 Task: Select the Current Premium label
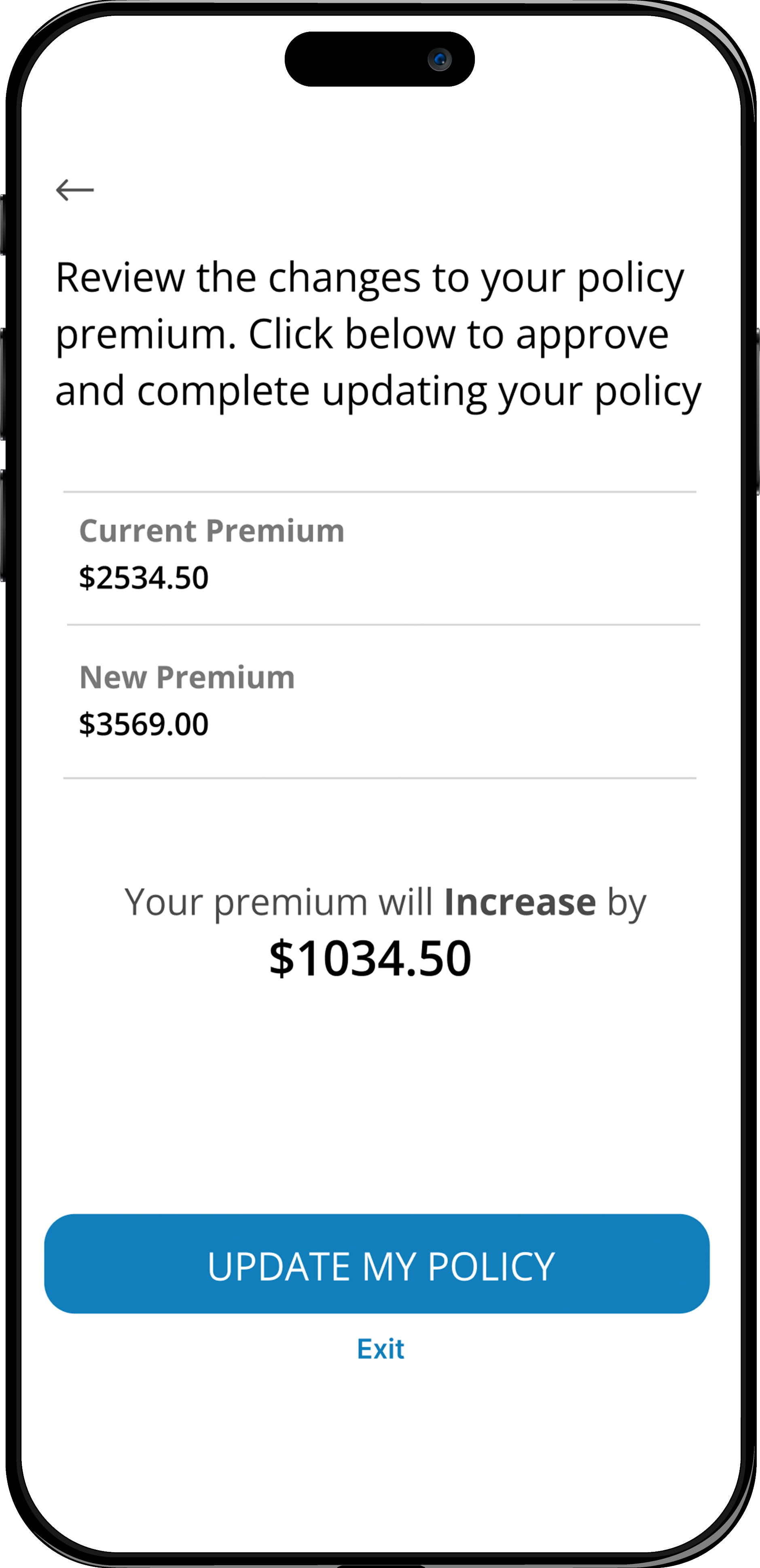(212, 531)
